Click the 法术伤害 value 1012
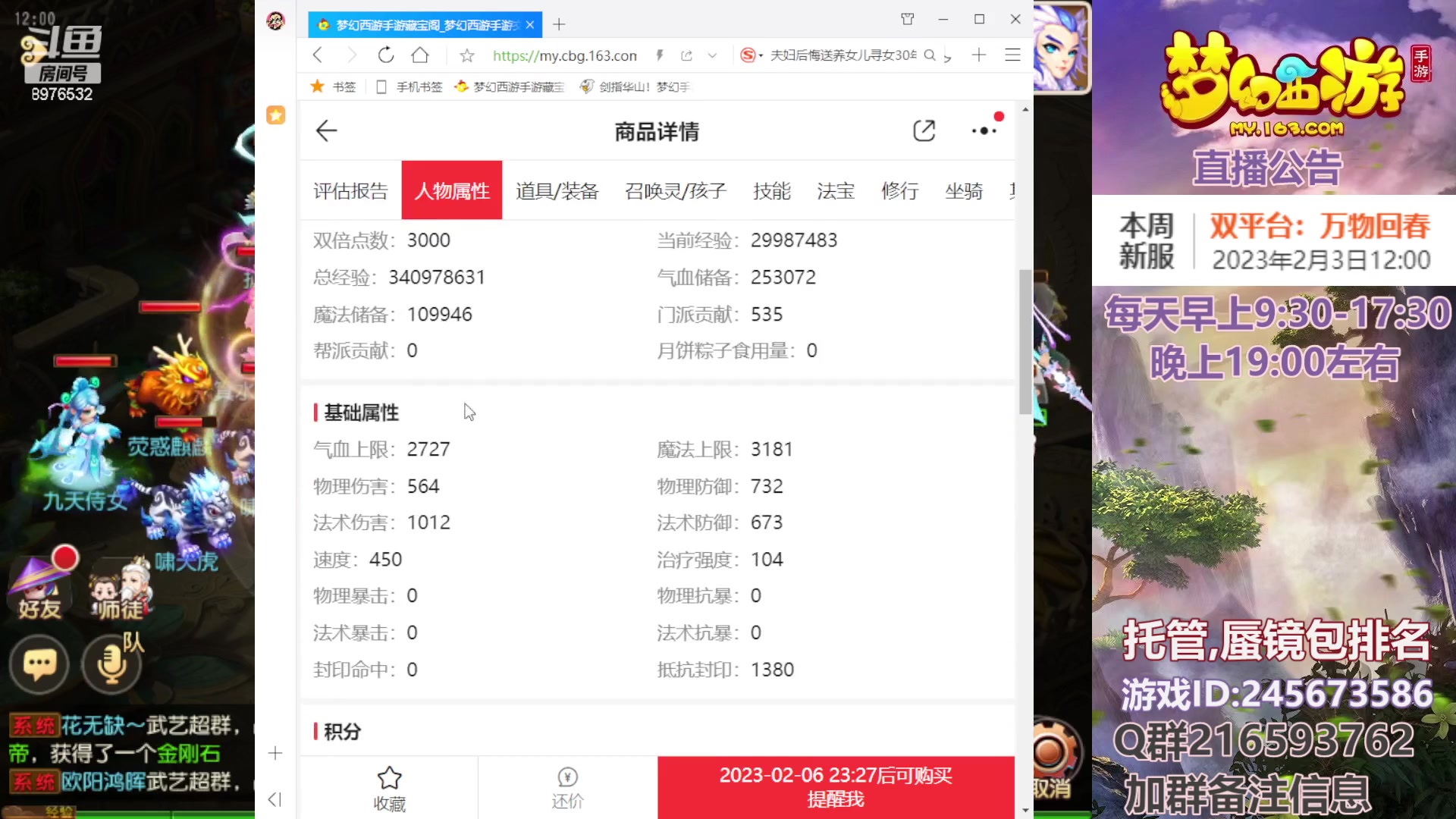The width and height of the screenshot is (1456, 819). pos(428,522)
